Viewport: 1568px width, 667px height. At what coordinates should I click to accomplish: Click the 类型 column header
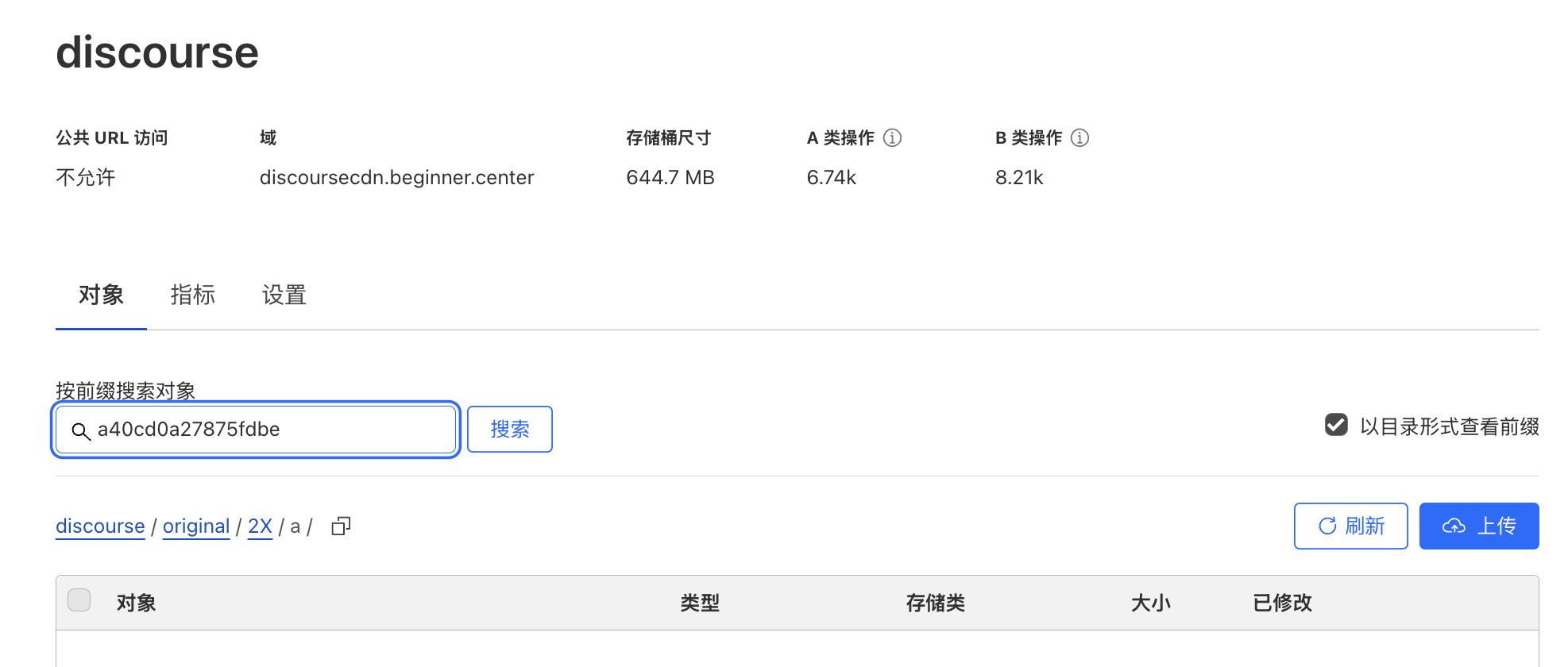pyautogui.click(x=700, y=603)
